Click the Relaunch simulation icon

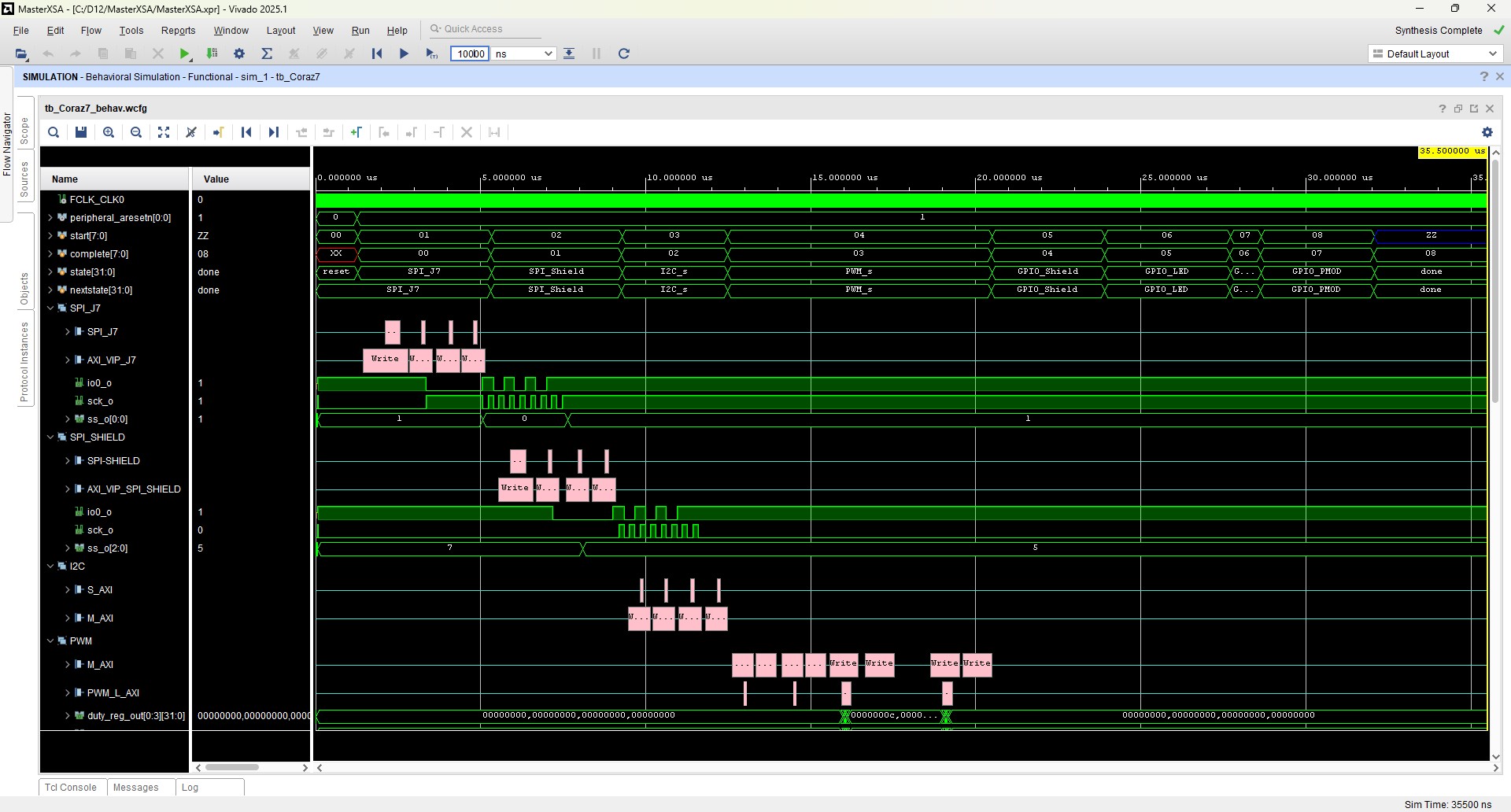(x=624, y=54)
